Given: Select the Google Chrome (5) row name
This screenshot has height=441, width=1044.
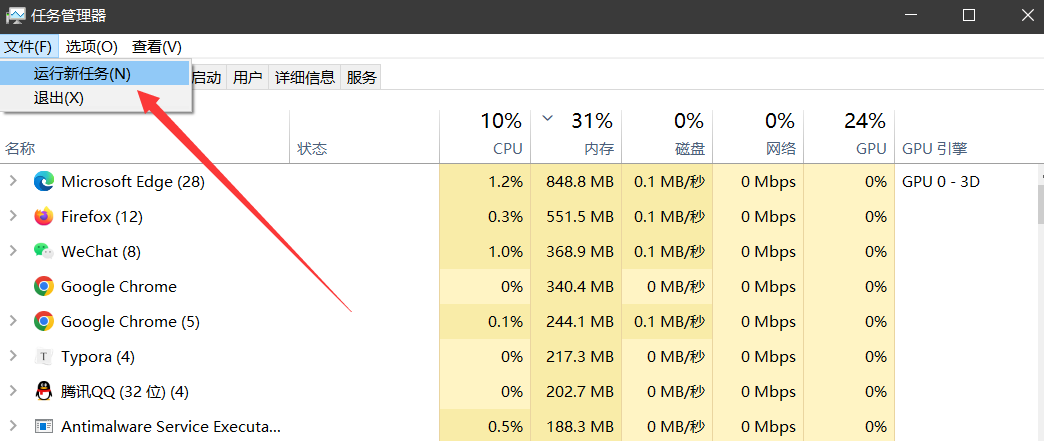Looking at the screenshot, I should tap(130, 322).
